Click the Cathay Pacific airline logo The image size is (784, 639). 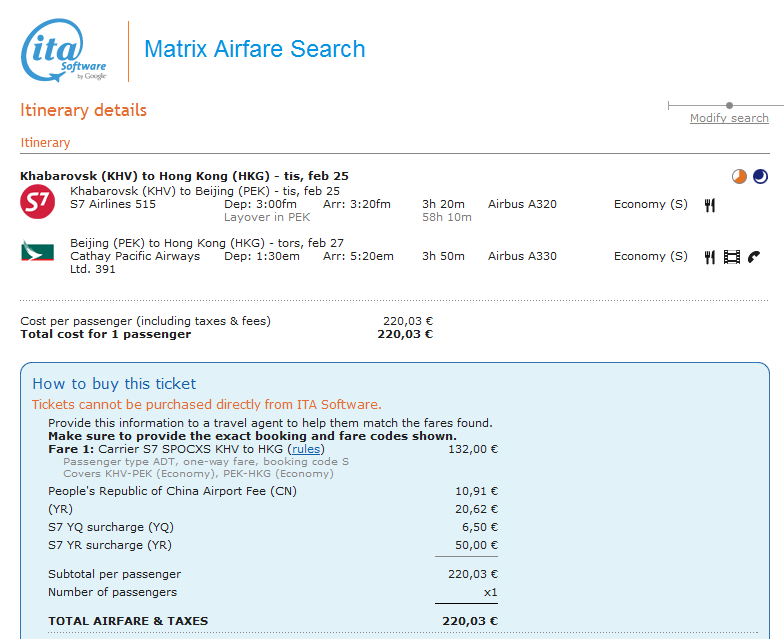[x=37, y=250]
